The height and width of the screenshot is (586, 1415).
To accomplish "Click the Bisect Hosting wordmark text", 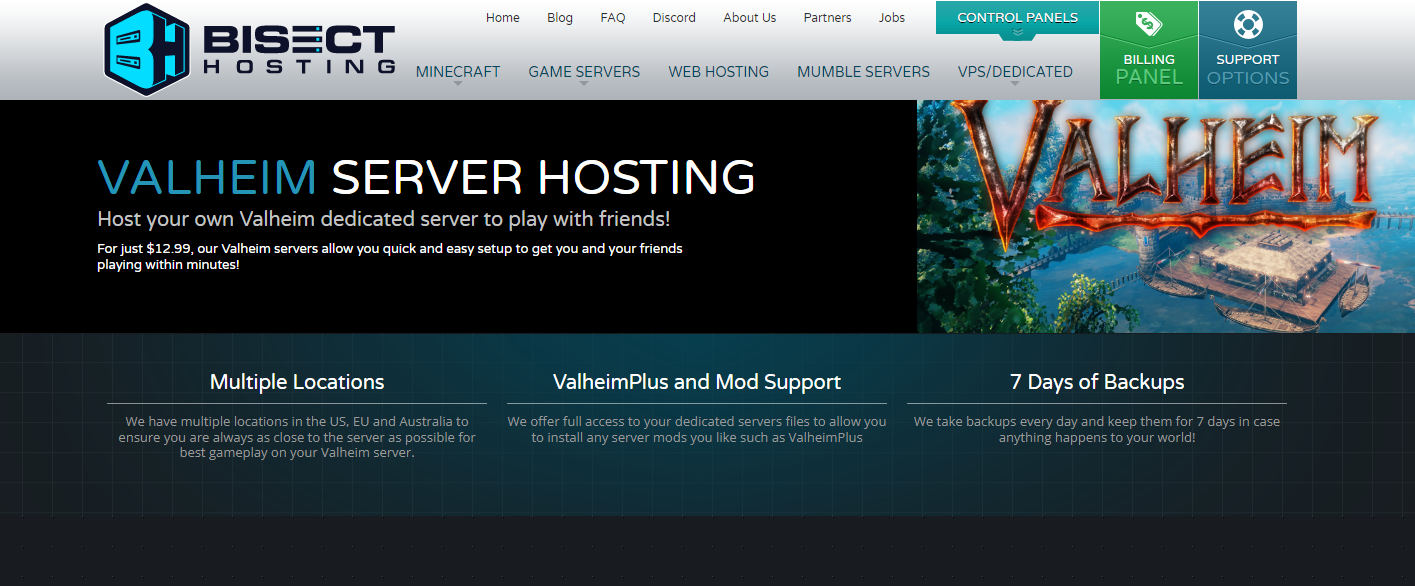I will [x=299, y=50].
